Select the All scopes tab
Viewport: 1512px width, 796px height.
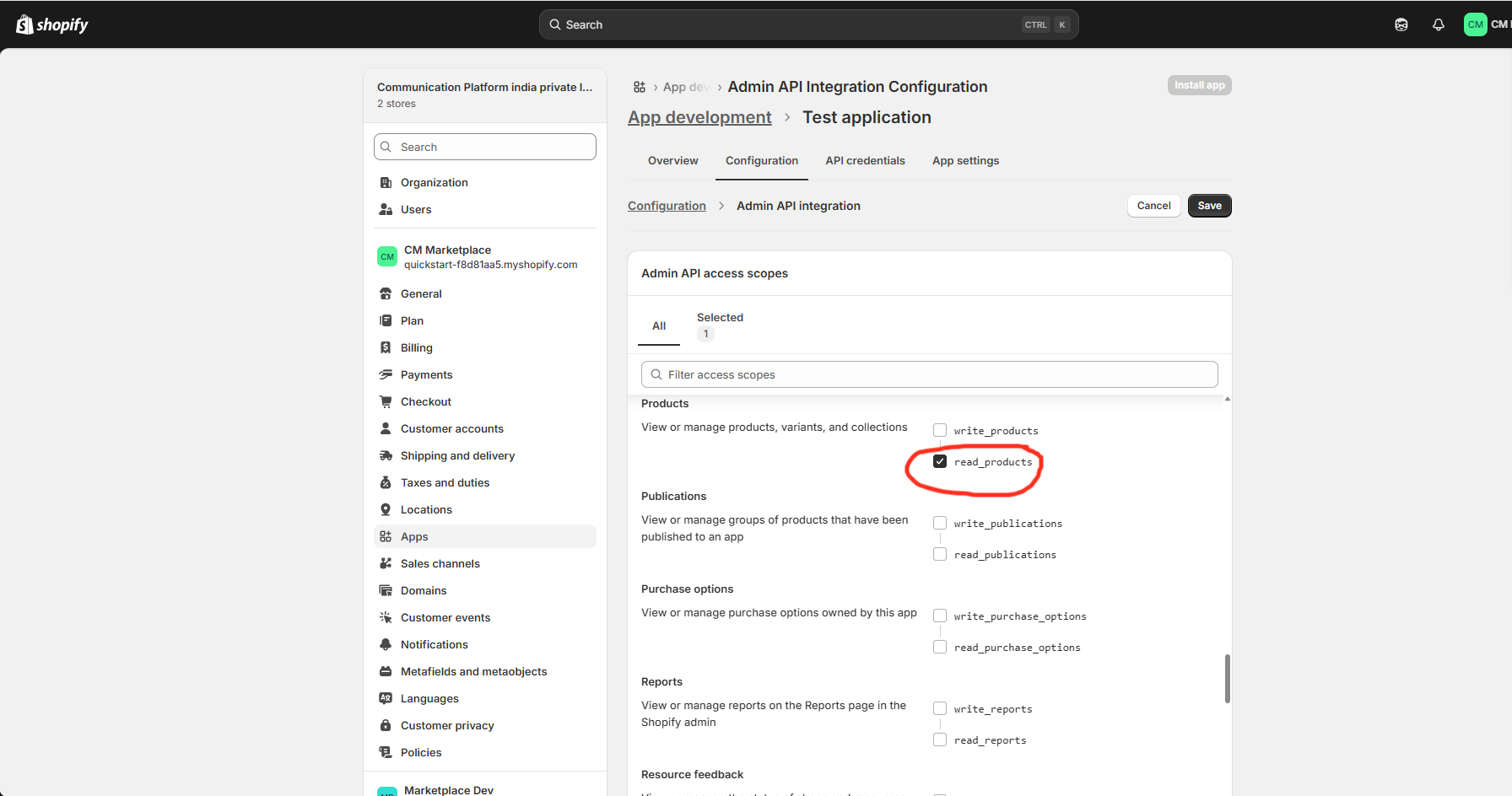coord(659,325)
